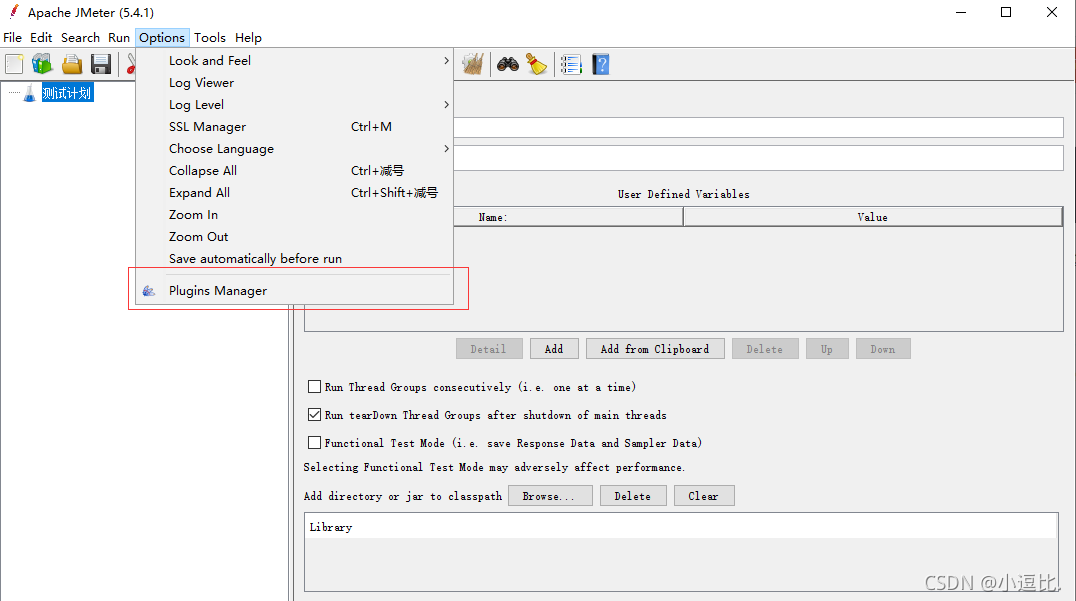Click the Plugins Manager icon in the menu

pyautogui.click(x=148, y=291)
